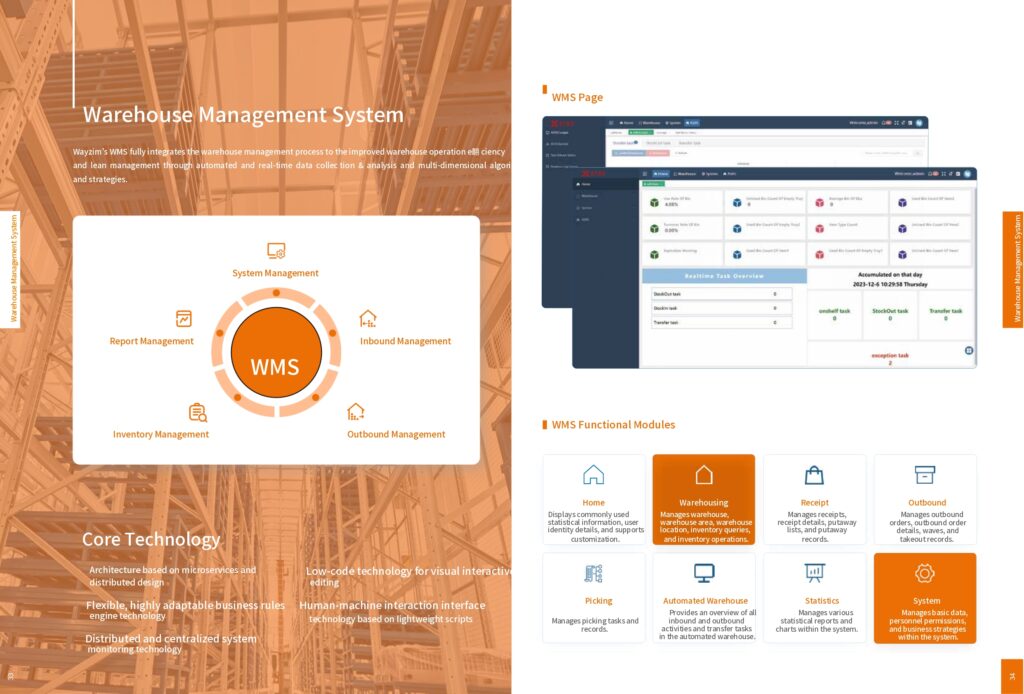This screenshot has width=1024, height=694.
Task: Select Home in front WMS window top navigation
Action: [662, 174]
